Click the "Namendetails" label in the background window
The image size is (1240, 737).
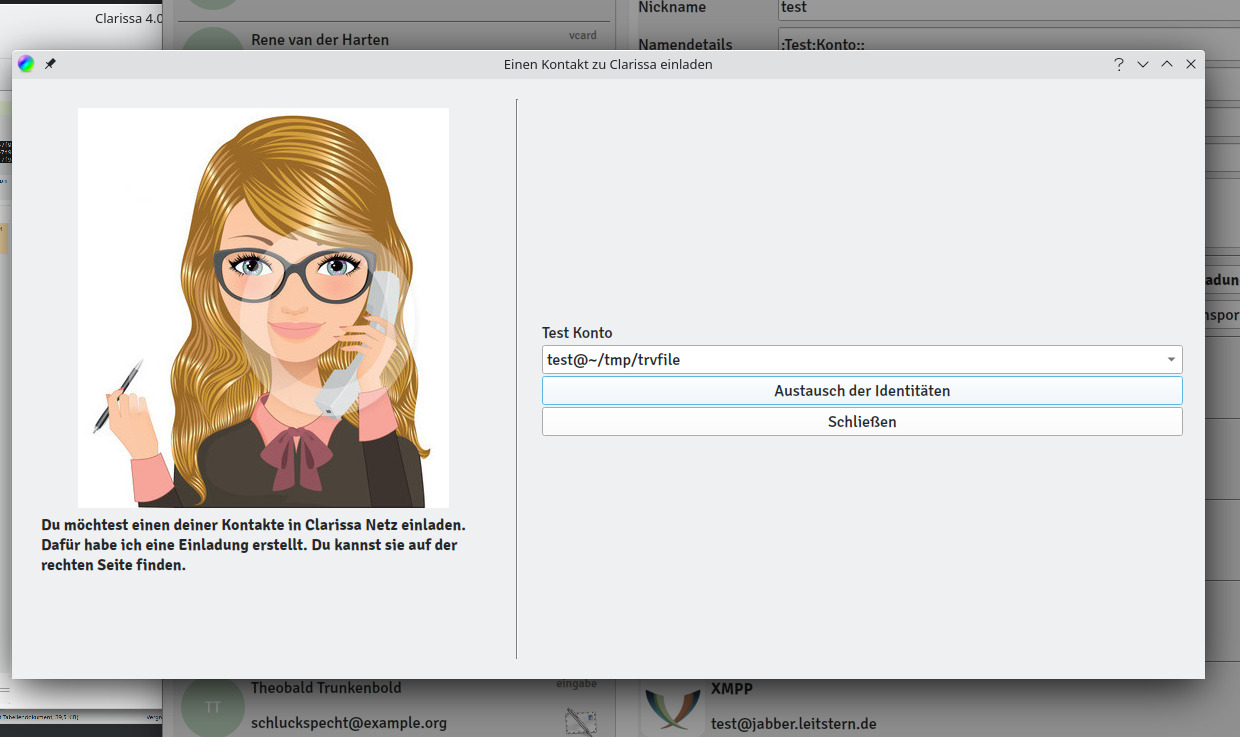click(x=685, y=45)
